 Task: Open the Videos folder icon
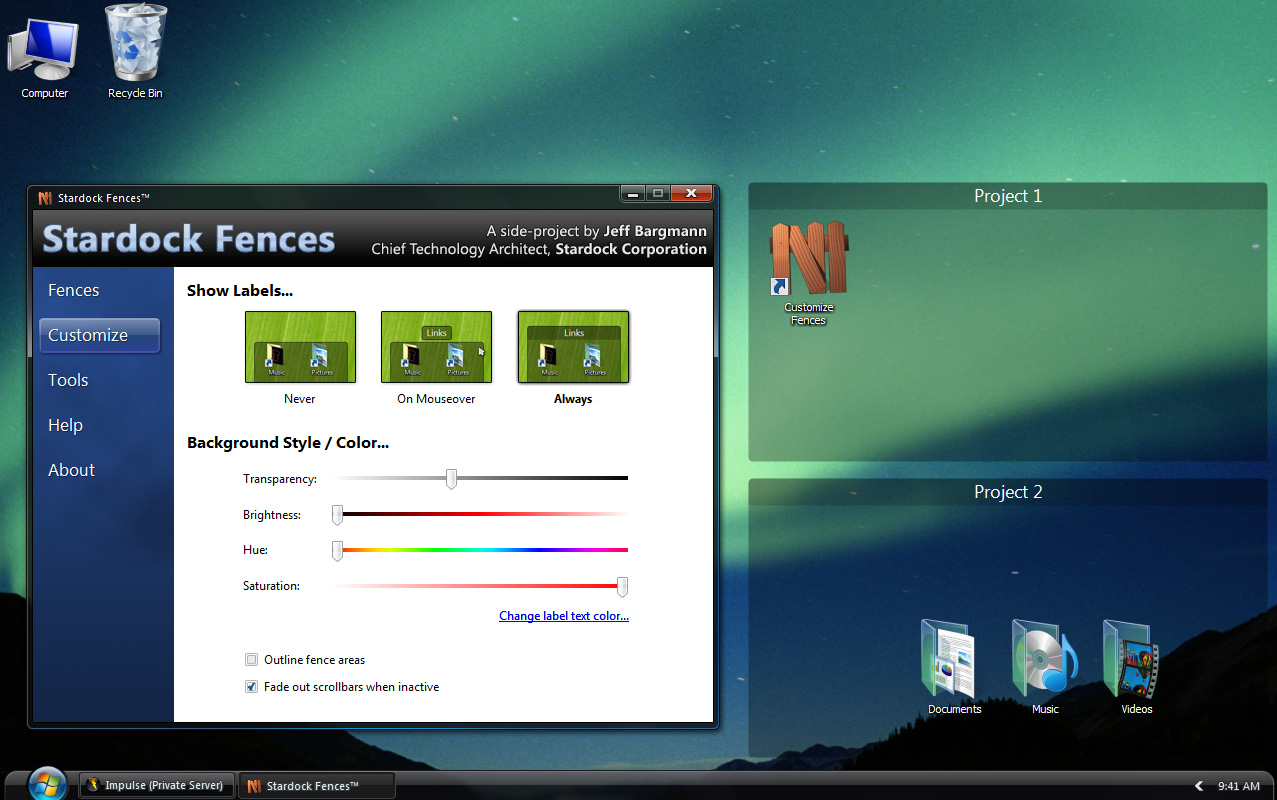point(1136,665)
